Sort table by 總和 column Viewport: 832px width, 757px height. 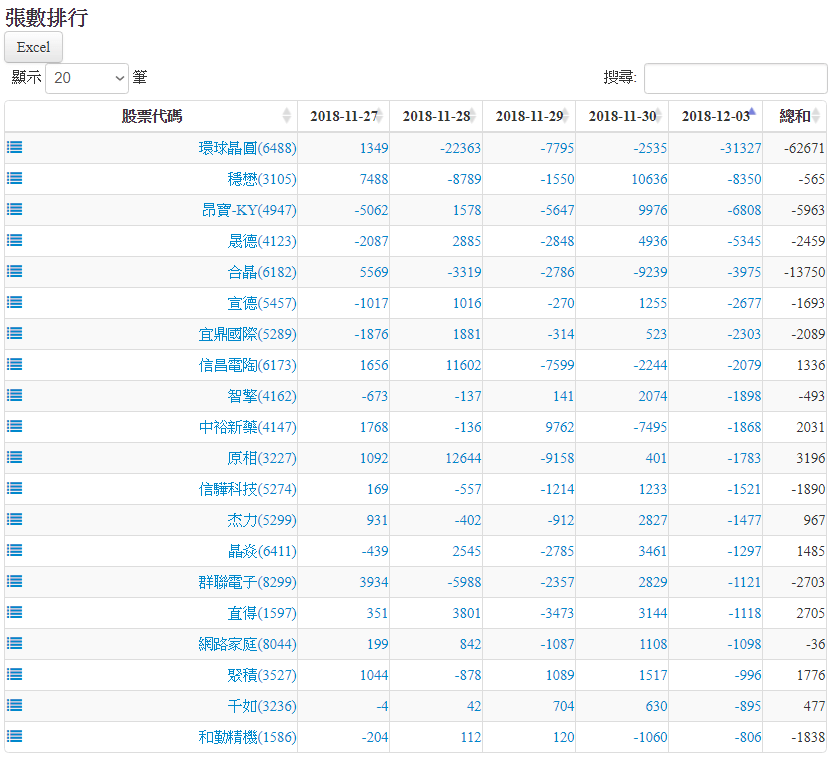point(794,116)
